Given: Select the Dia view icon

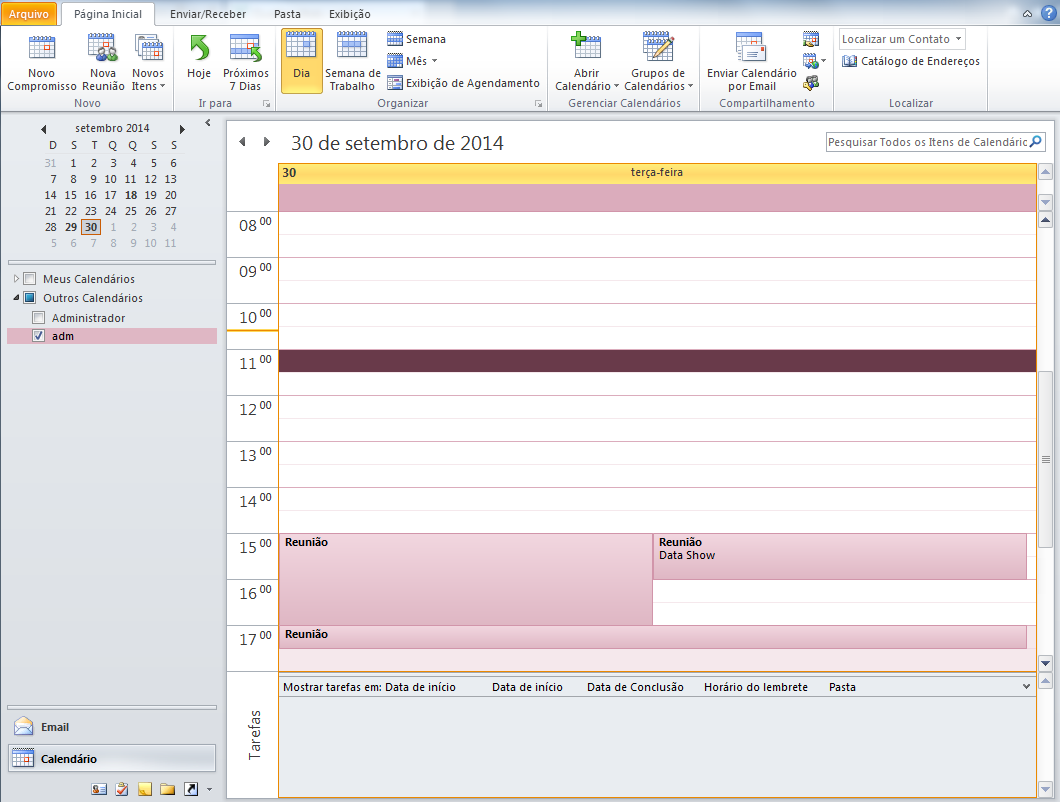Looking at the screenshot, I should click(x=301, y=50).
